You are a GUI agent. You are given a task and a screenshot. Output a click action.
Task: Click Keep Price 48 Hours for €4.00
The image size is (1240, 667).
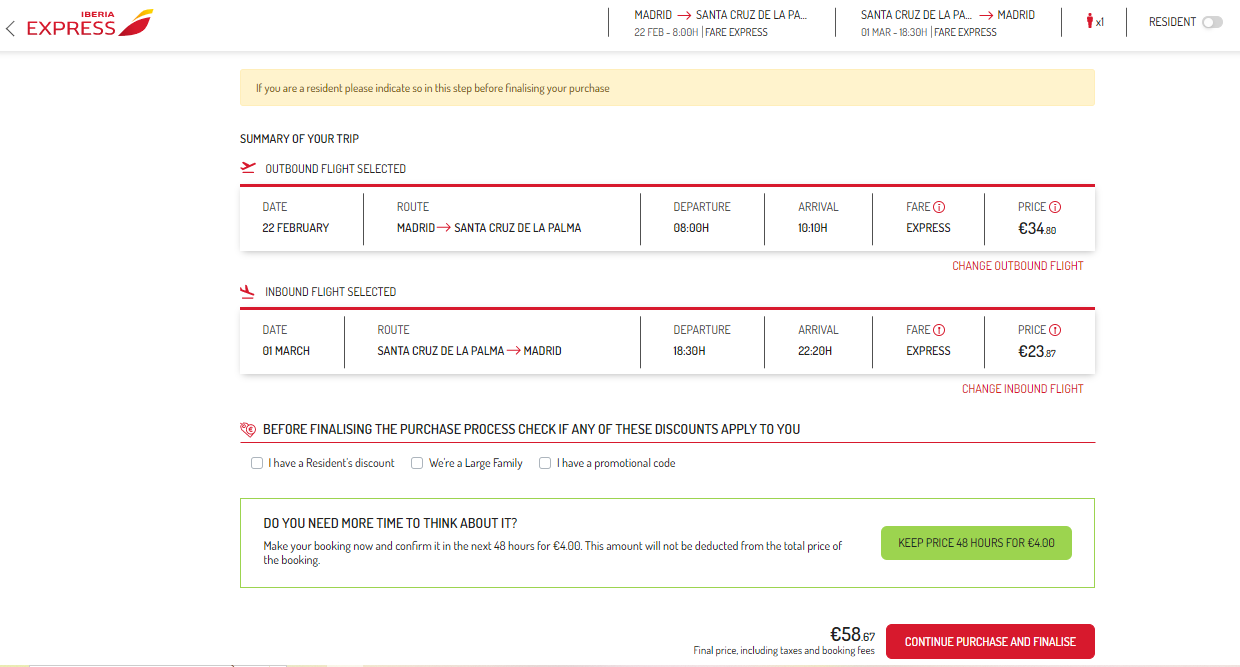pyautogui.click(x=976, y=543)
